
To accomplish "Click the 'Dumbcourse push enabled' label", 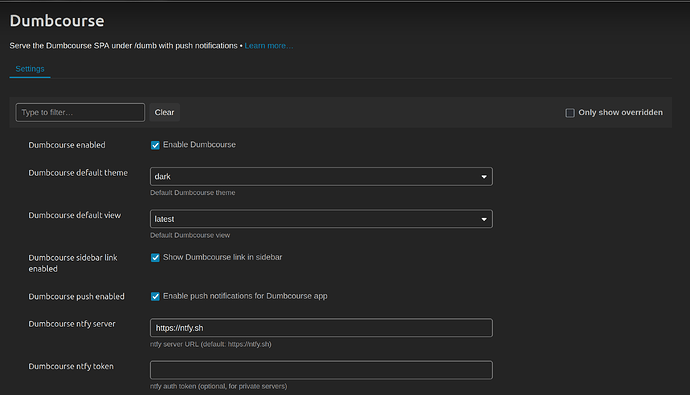I will (x=77, y=296).
